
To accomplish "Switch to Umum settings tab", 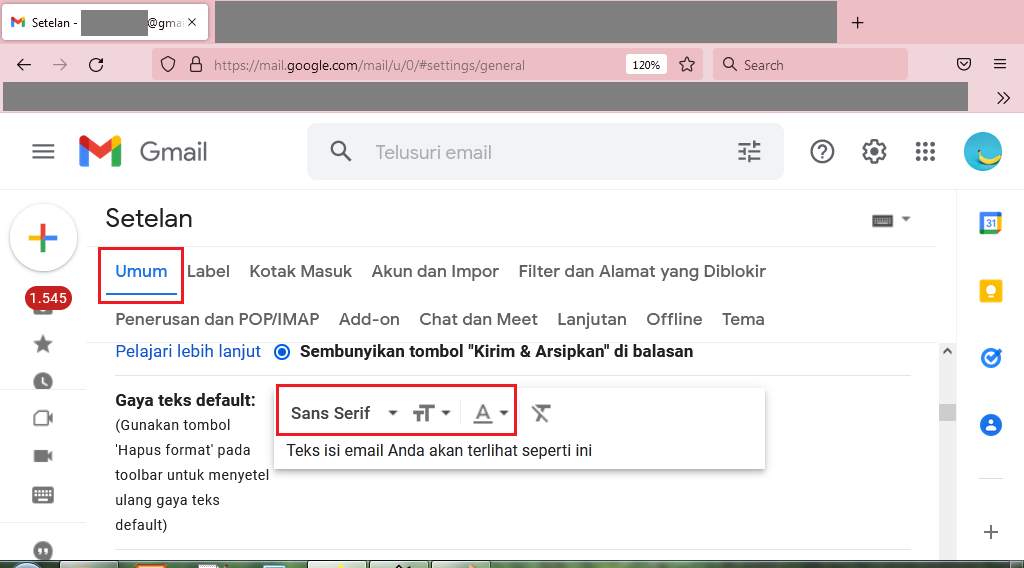I will click(141, 272).
